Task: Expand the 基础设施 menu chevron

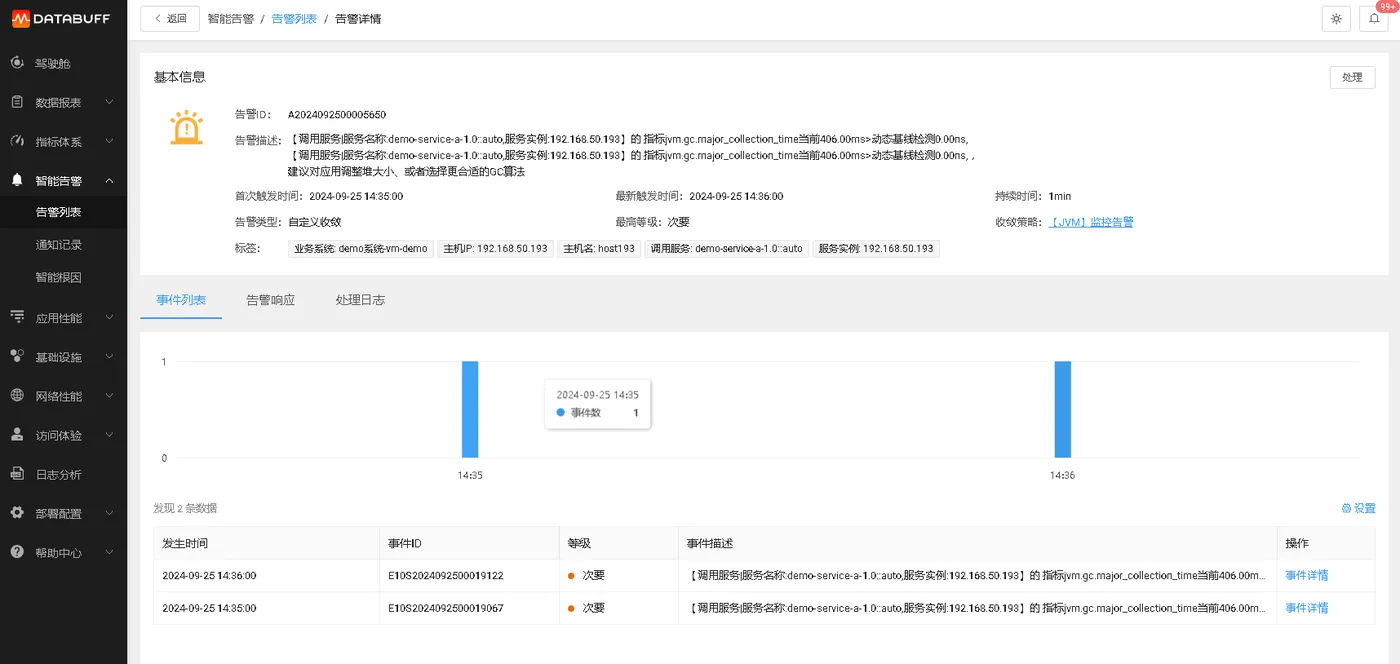Action: (x=109, y=356)
